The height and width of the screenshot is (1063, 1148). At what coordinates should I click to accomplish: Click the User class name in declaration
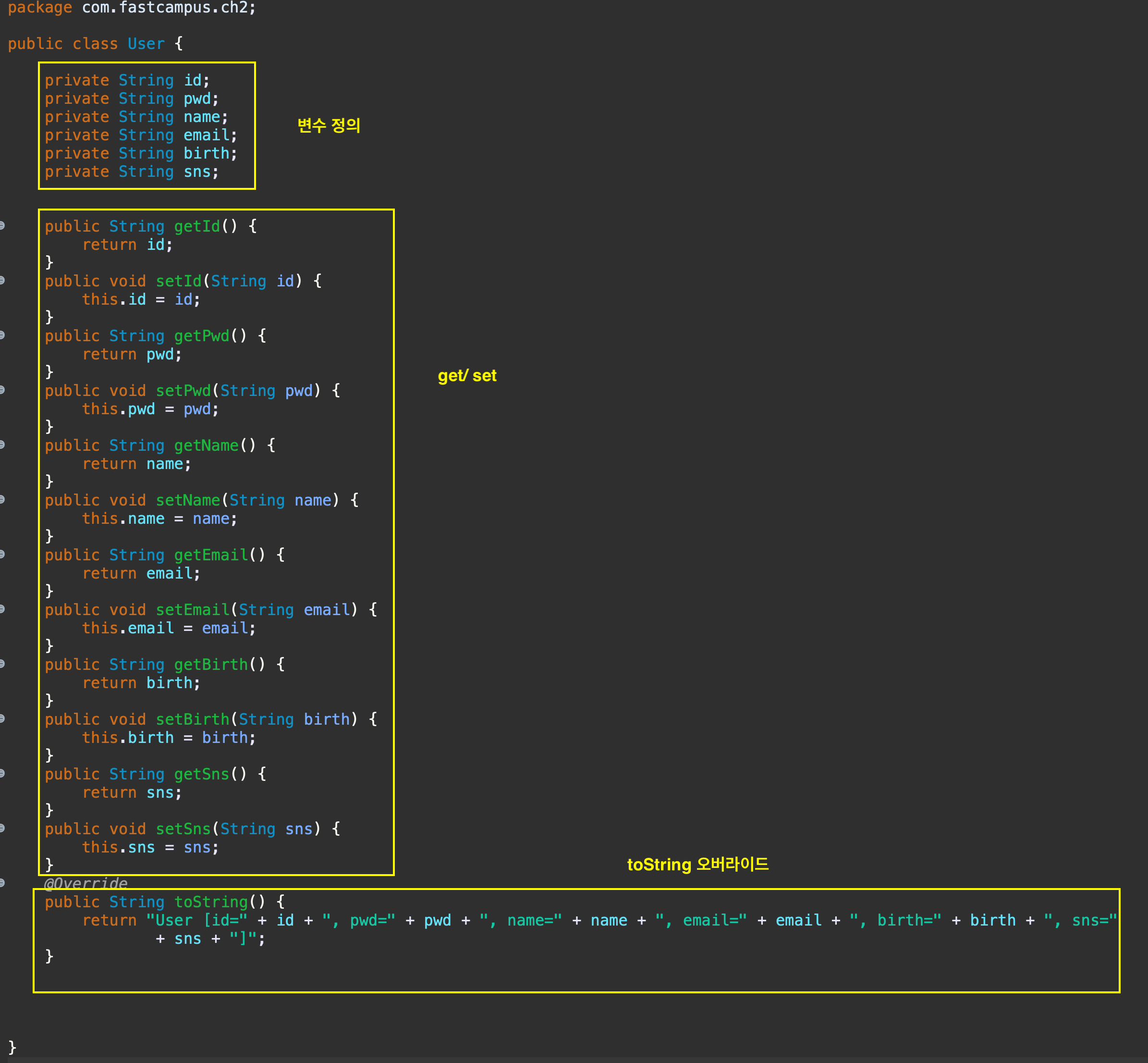146,44
